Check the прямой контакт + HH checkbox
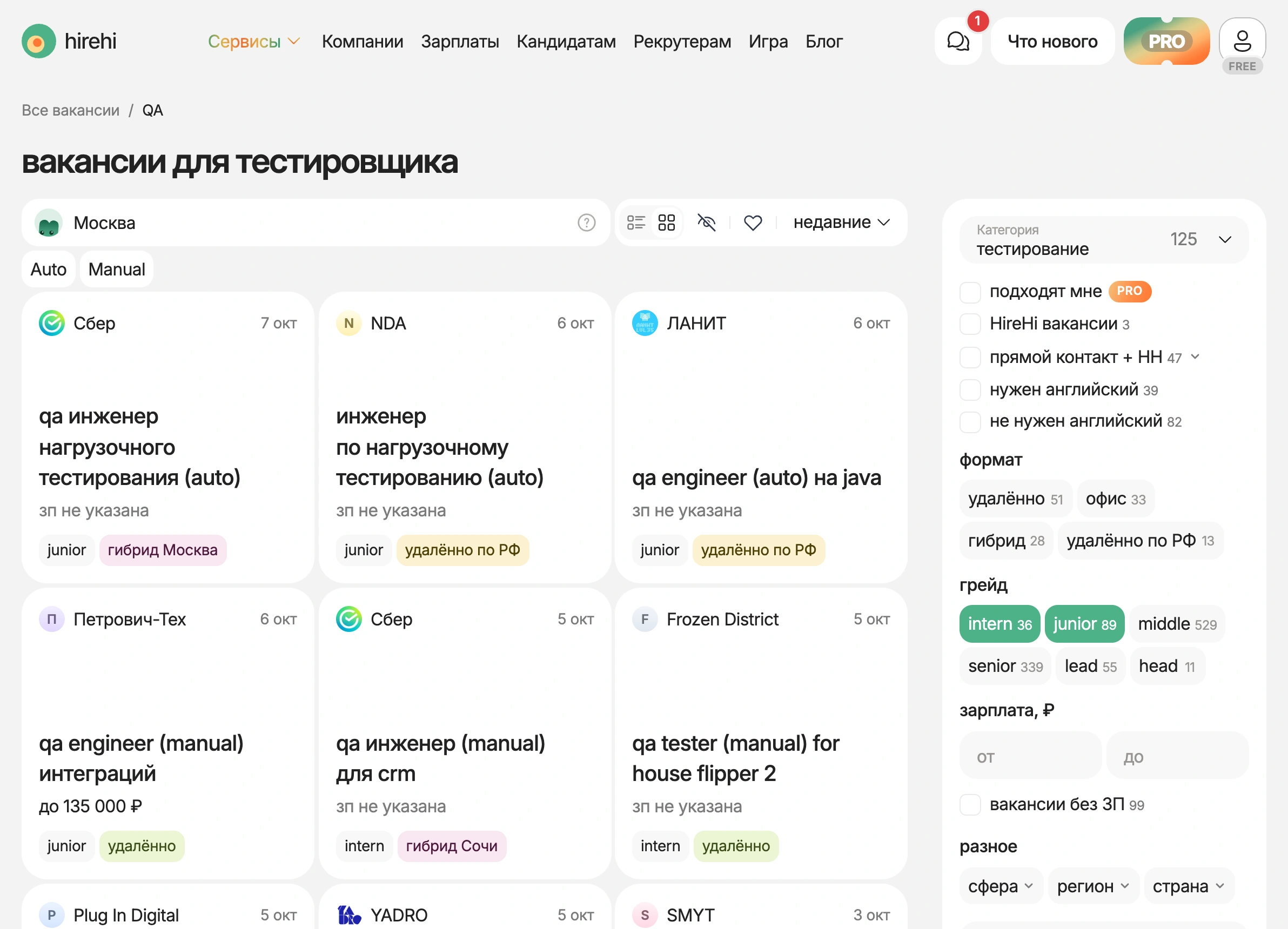The width and height of the screenshot is (1288, 929). (x=970, y=357)
